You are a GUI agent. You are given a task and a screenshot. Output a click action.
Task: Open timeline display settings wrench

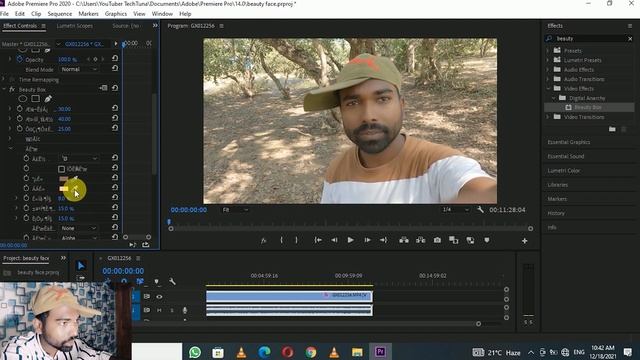[172, 282]
